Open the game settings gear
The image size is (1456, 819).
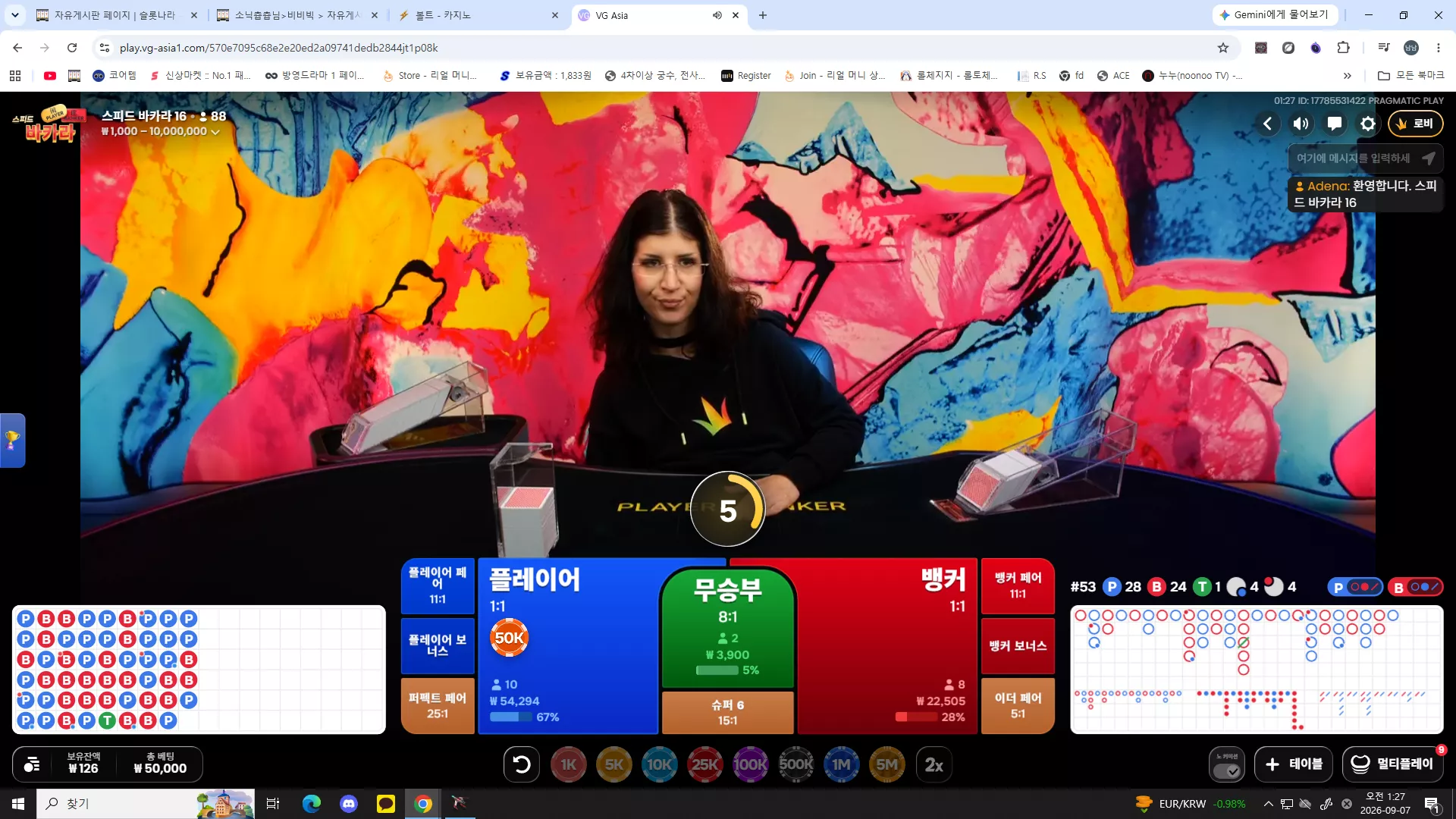pyautogui.click(x=1367, y=124)
